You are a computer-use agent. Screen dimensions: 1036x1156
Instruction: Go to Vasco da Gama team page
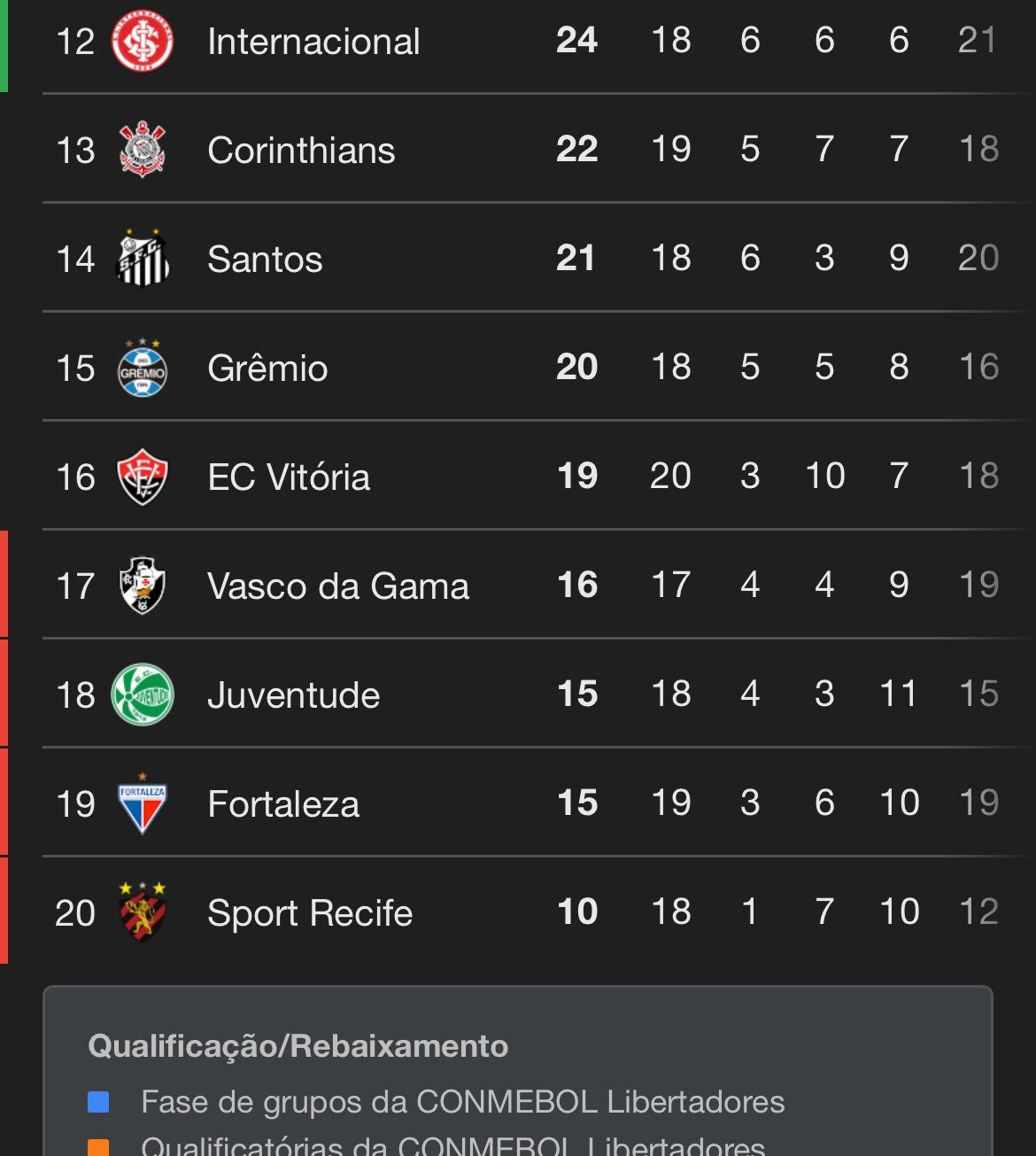point(338,586)
